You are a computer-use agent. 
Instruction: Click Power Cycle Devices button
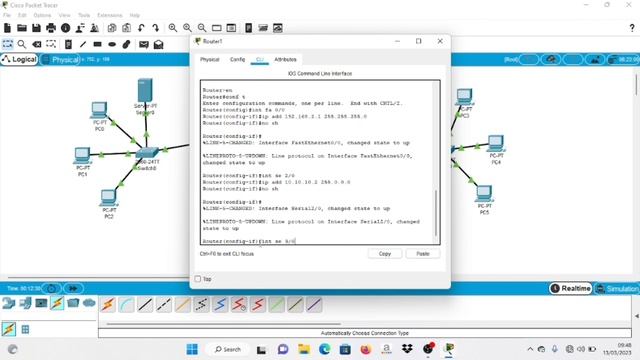click(52, 288)
